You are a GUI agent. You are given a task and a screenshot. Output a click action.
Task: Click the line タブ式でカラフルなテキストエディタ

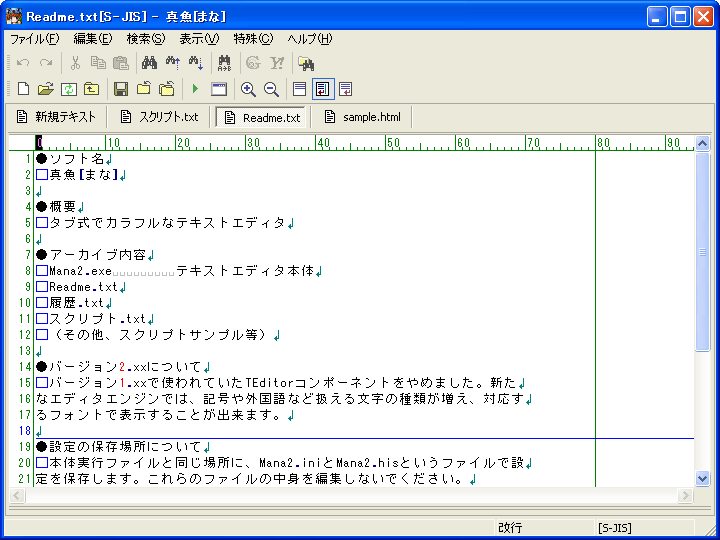(x=168, y=223)
